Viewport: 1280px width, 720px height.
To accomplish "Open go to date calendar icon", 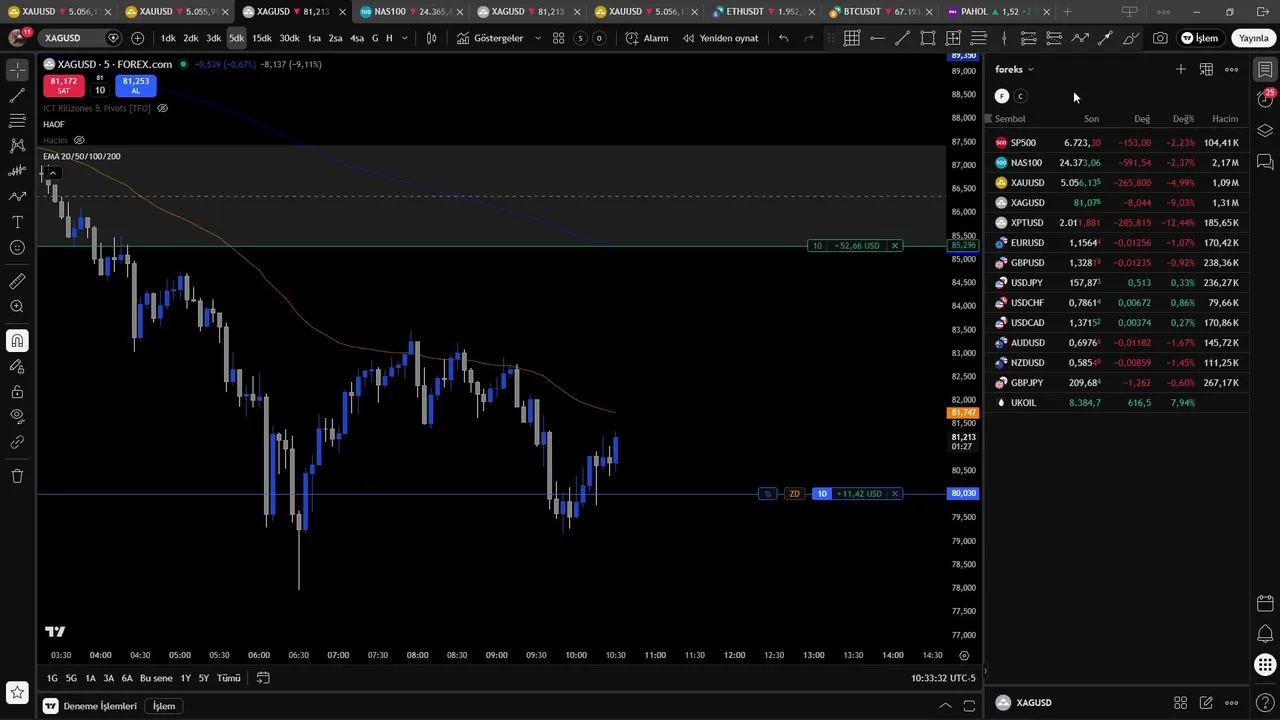I will tap(263, 678).
